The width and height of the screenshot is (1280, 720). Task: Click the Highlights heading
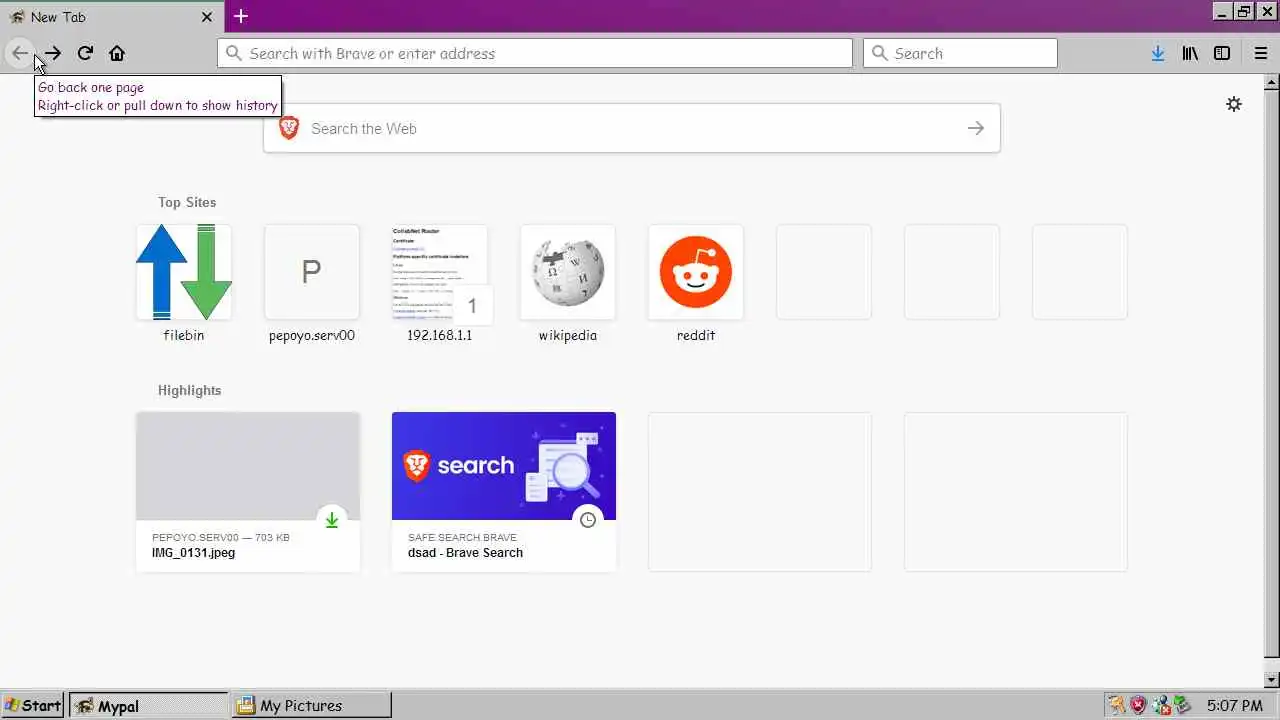tap(189, 390)
